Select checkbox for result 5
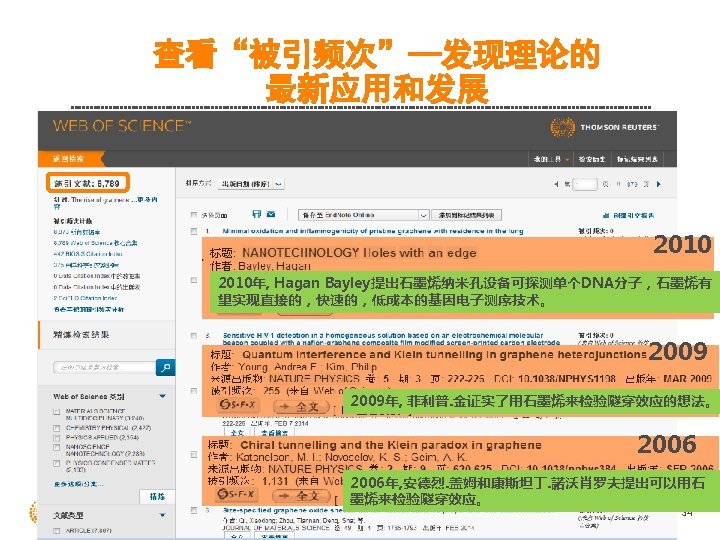Image resolution: width=720 pixels, height=540 pixels. click(194, 510)
